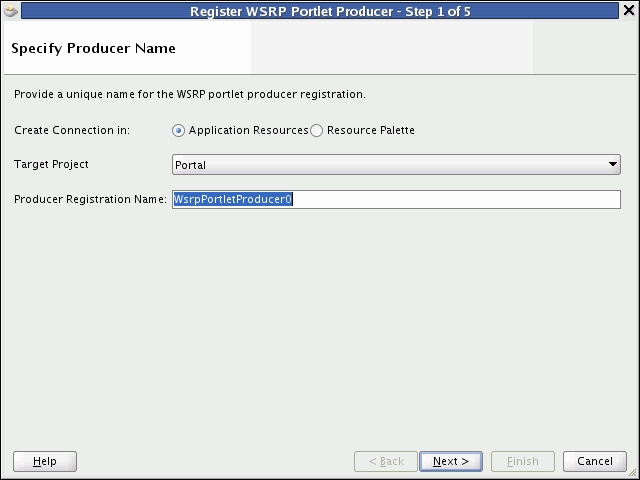Click the unique name instruction text
Viewport: 640px width, 480px height.
[190, 94]
